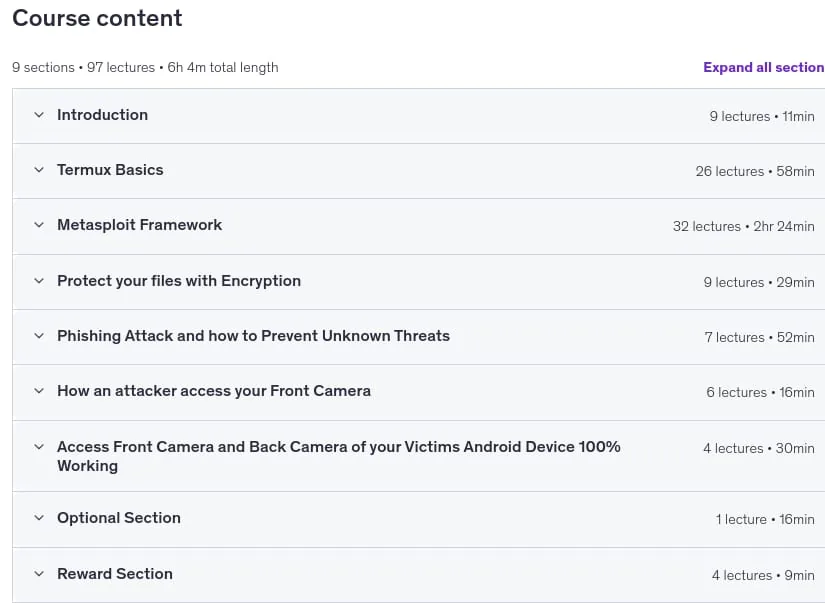This screenshot has height=603, width=825.
Task: Select the Metasploit Framework section heading
Action: [139, 225]
